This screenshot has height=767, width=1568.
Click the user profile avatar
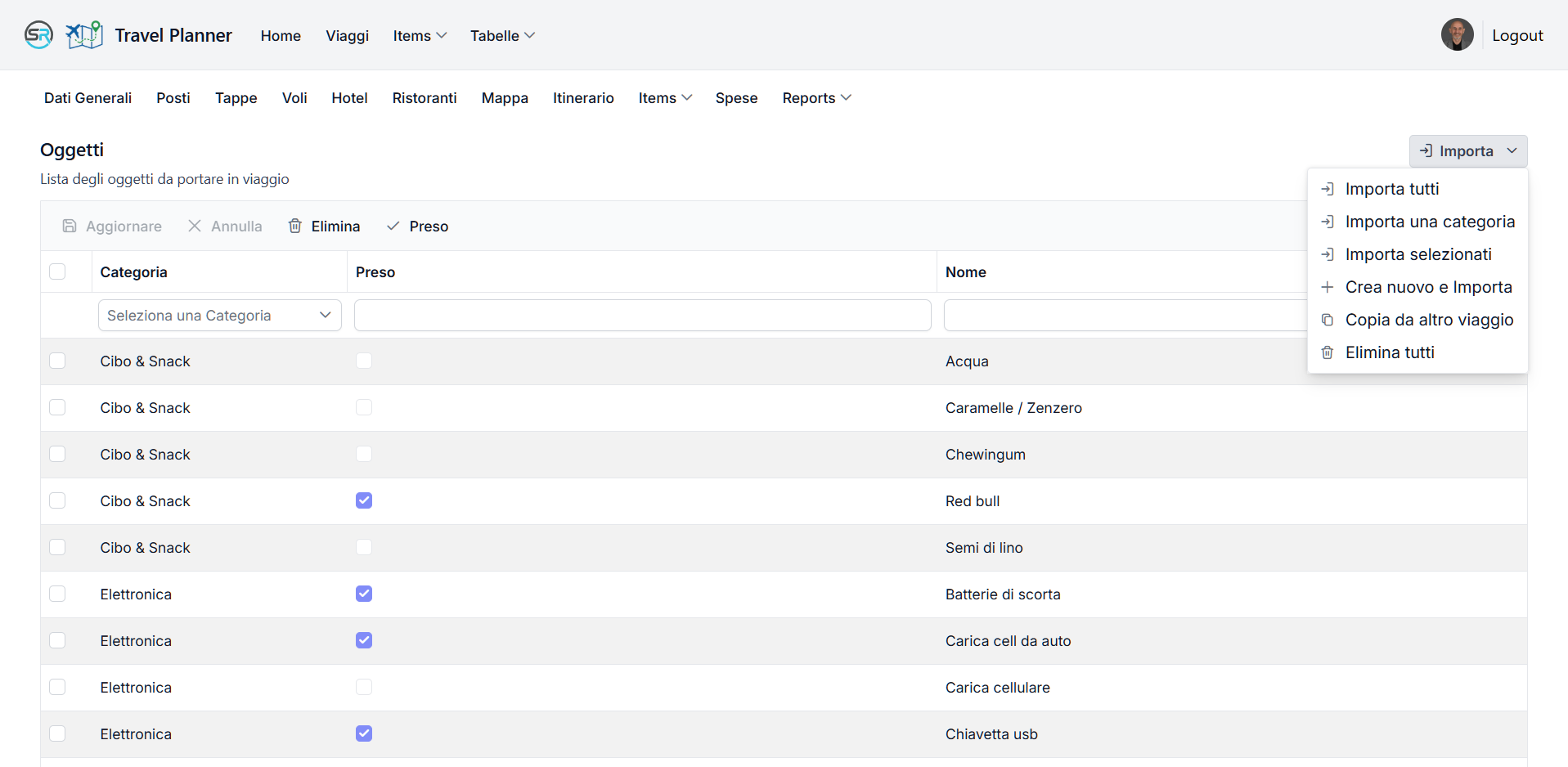(x=1457, y=35)
